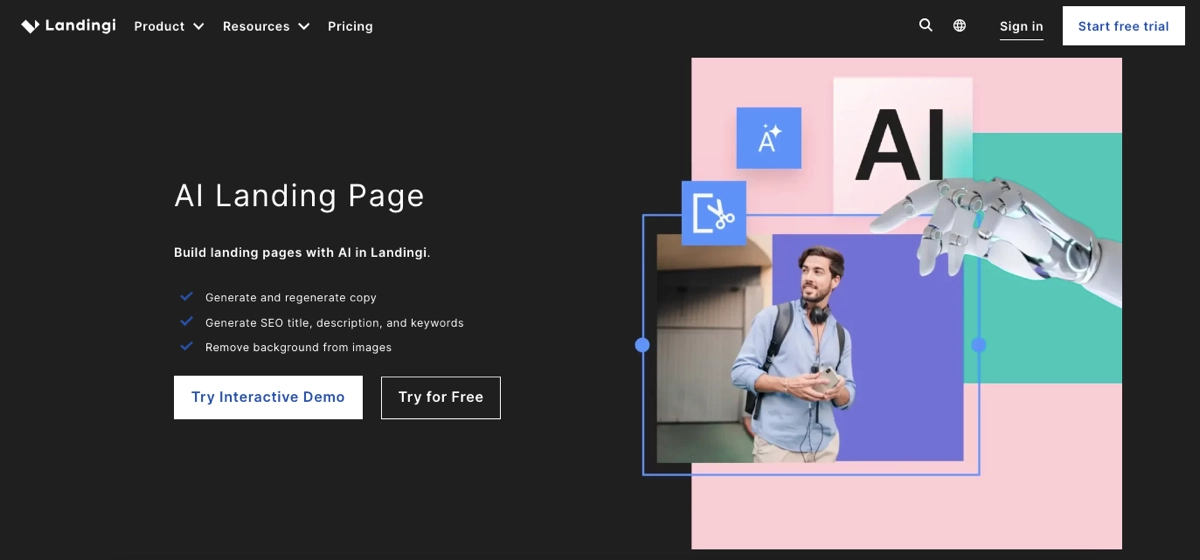Click the Try for Free button

[x=440, y=397]
